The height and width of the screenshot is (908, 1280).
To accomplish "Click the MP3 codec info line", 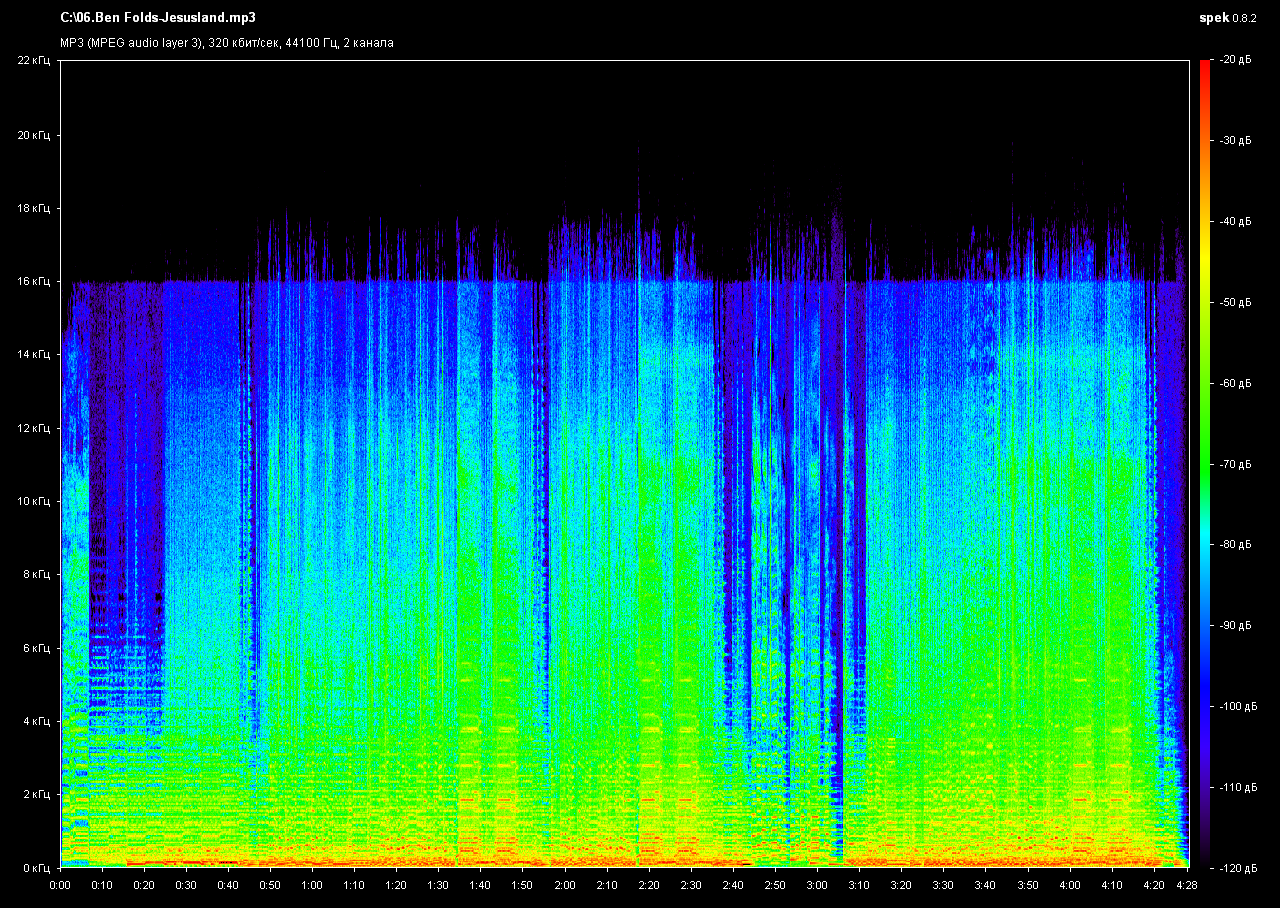I will point(227,43).
